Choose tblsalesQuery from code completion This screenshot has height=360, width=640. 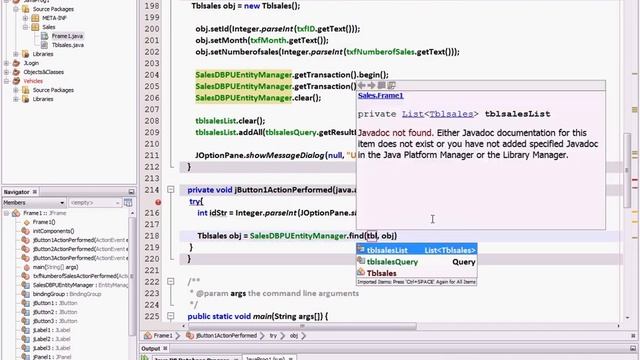pos(417,262)
